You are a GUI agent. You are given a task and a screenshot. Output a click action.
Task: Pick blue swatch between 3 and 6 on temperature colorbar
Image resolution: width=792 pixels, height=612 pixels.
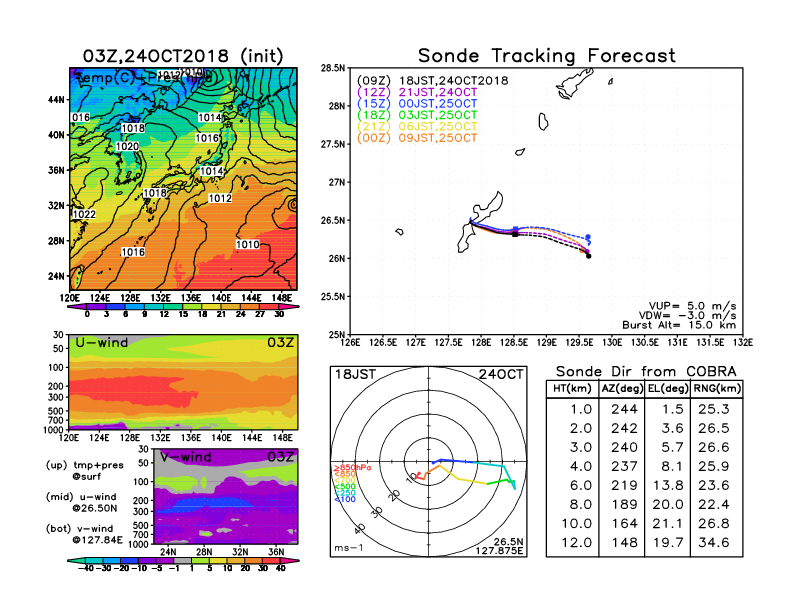click(116, 307)
